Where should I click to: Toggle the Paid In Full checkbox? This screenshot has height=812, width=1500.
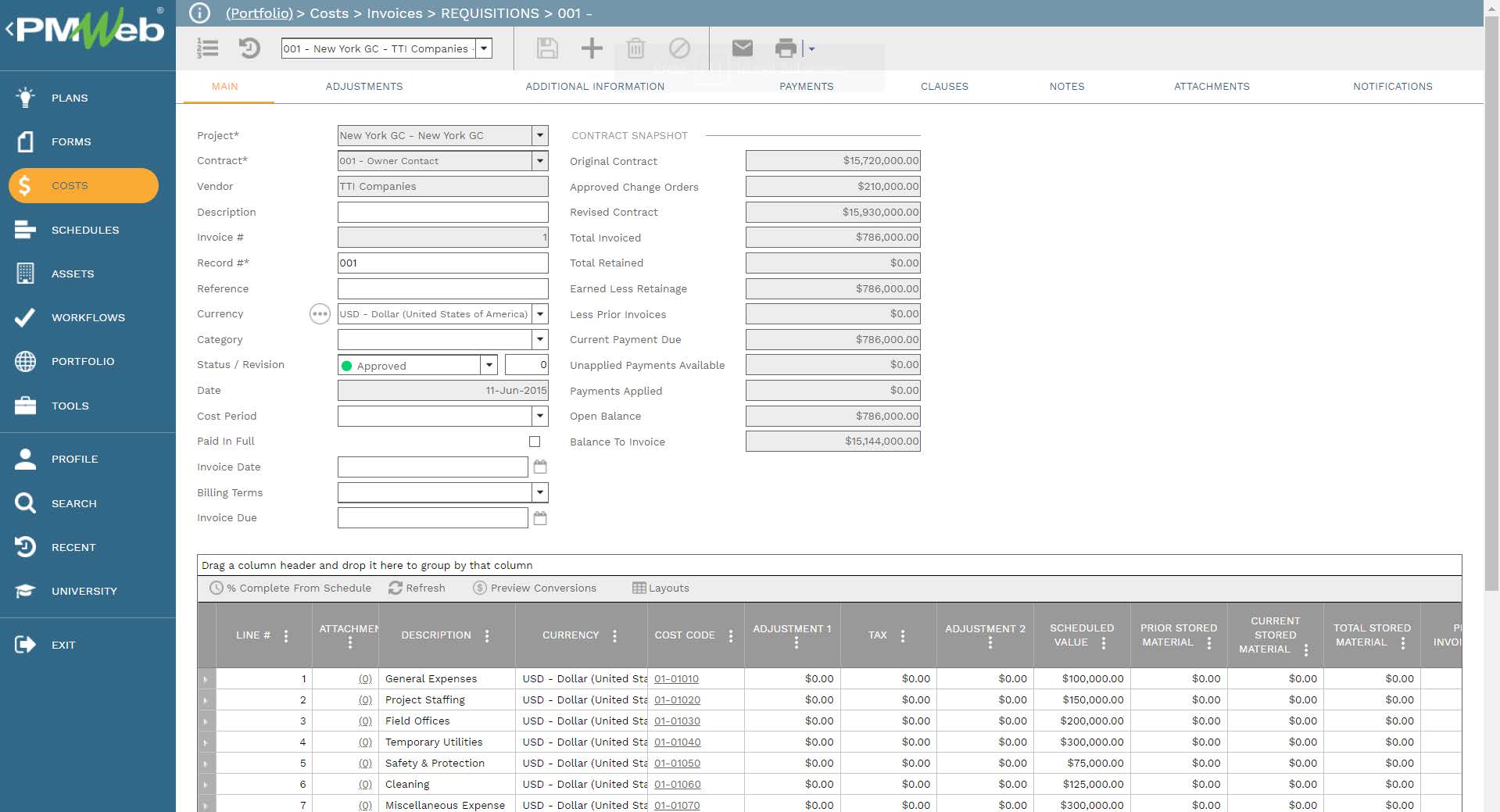(535, 442)
